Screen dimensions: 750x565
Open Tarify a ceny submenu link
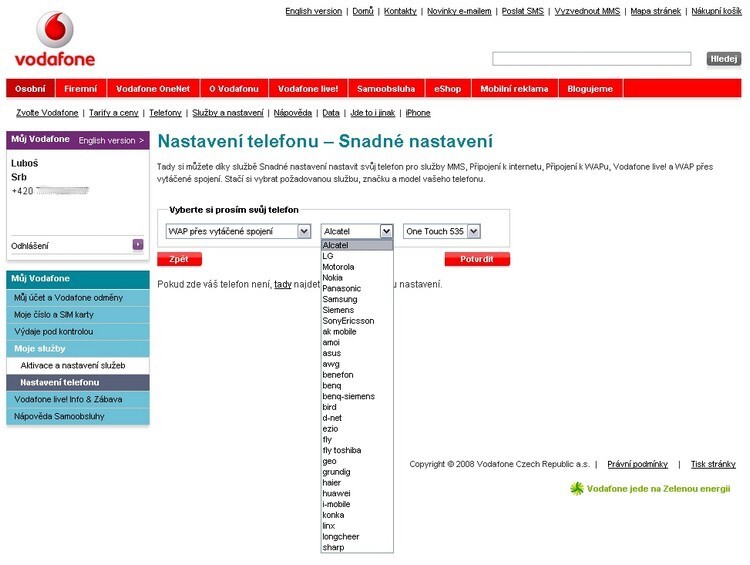point(113,113)
